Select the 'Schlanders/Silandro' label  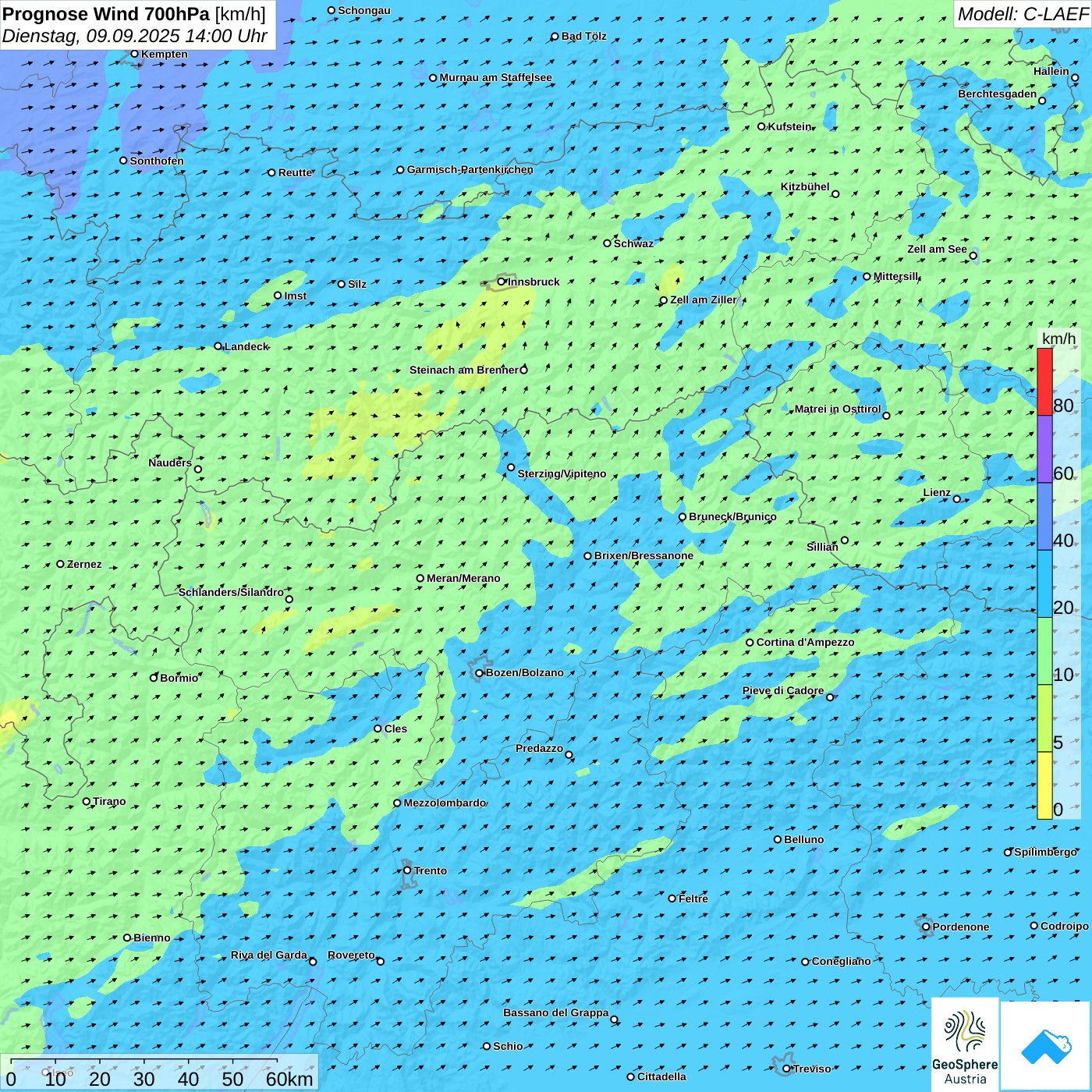(x=232, y=592)
